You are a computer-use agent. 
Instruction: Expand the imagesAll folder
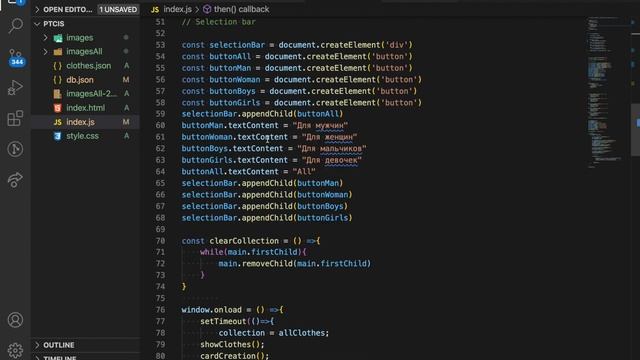[45, 52]
